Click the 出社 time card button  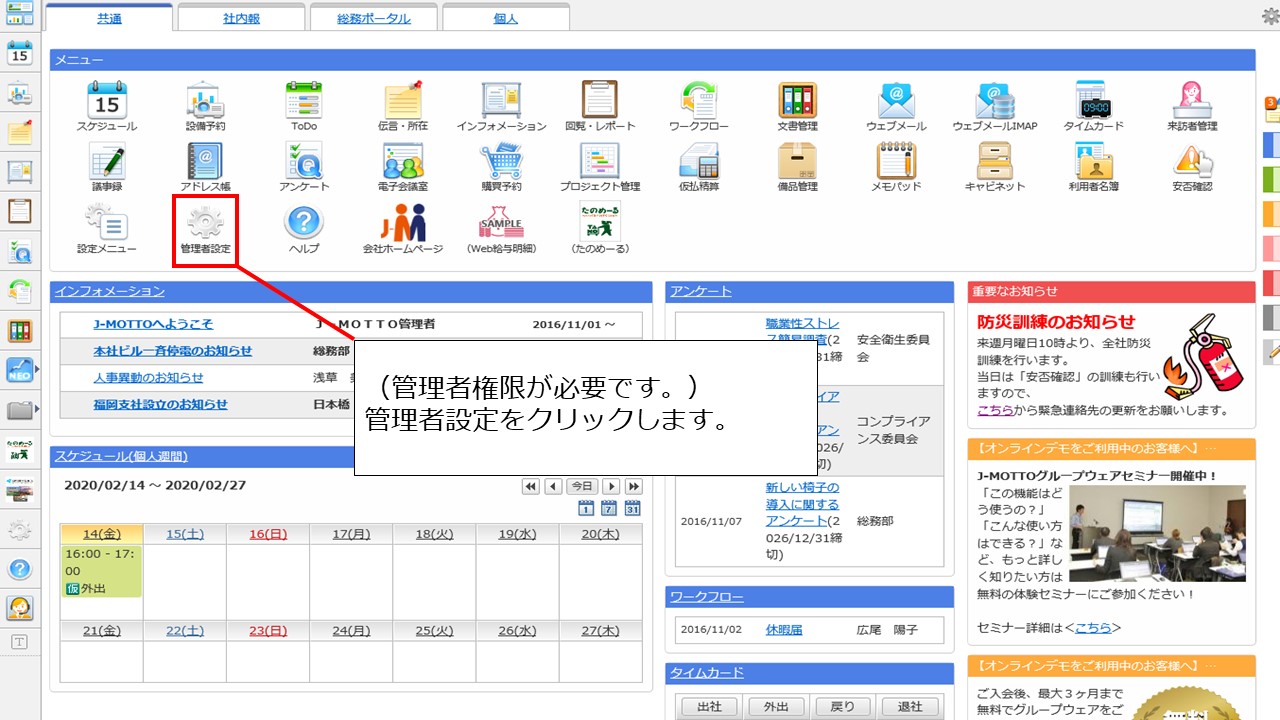[709, 707]
